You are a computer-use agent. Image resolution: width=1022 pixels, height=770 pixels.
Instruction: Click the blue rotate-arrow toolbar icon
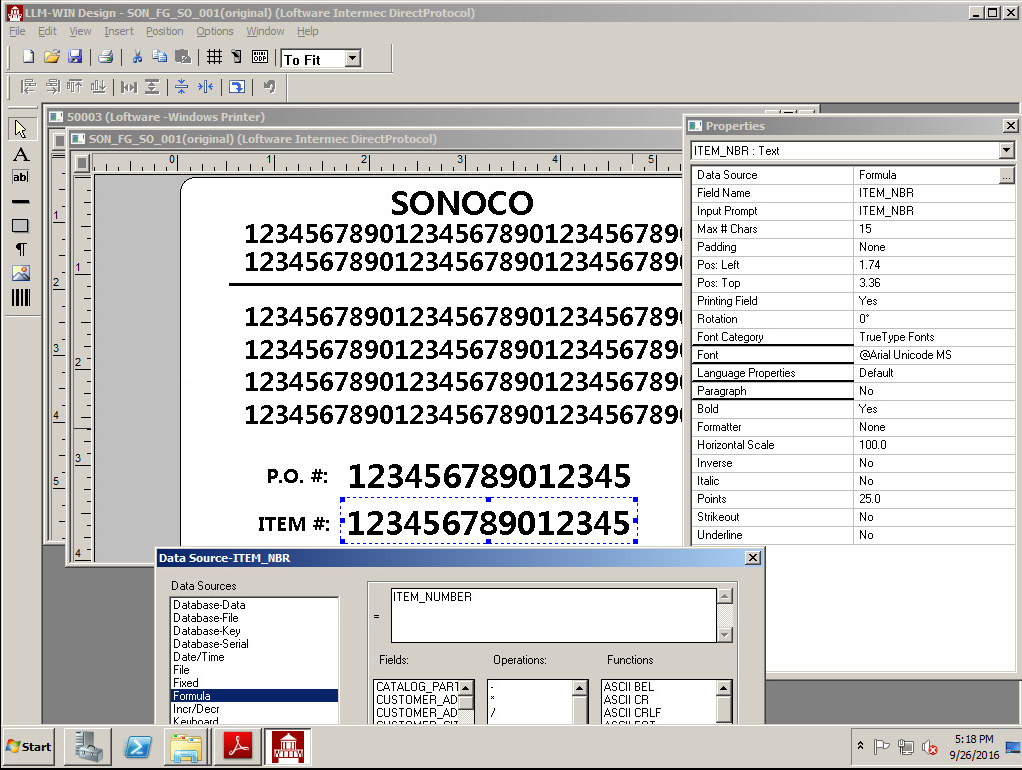point(237,86)
